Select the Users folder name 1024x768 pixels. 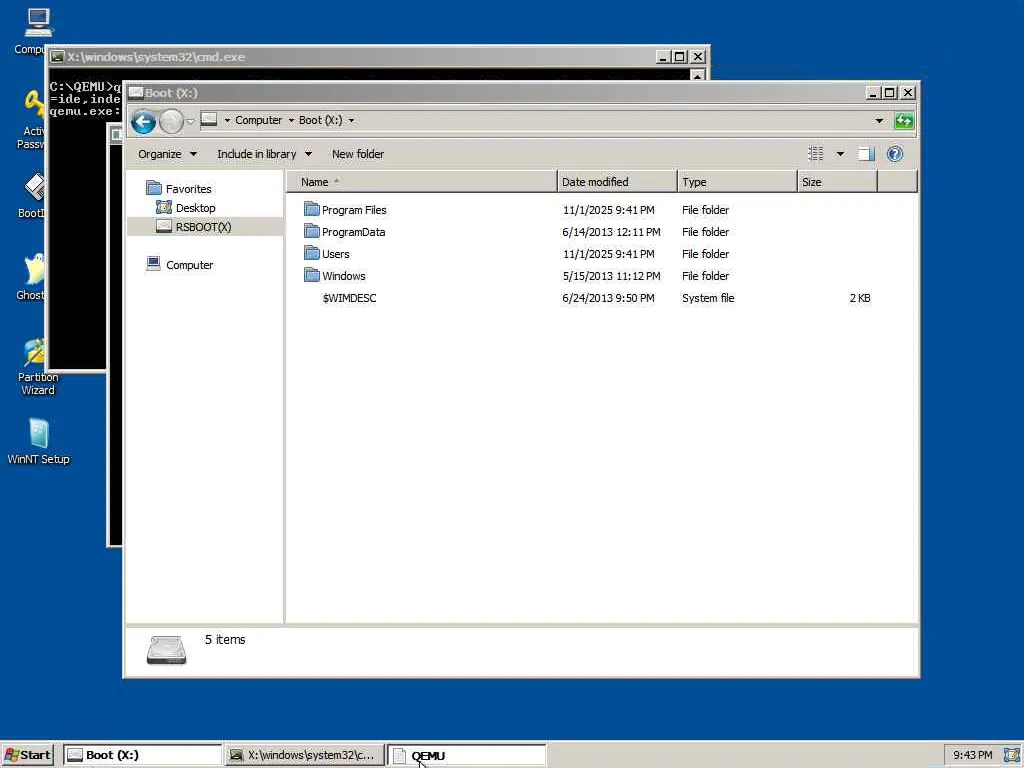pos(336,254)
